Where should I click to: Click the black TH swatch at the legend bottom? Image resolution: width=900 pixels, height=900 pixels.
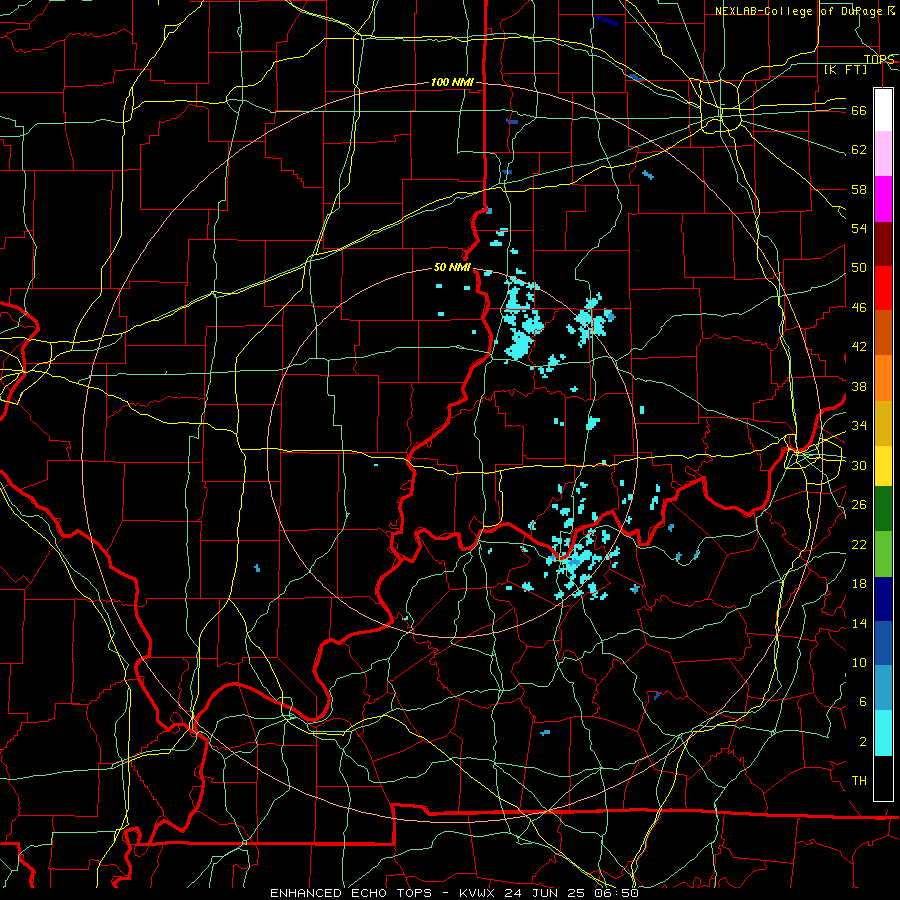click(883, 778)
